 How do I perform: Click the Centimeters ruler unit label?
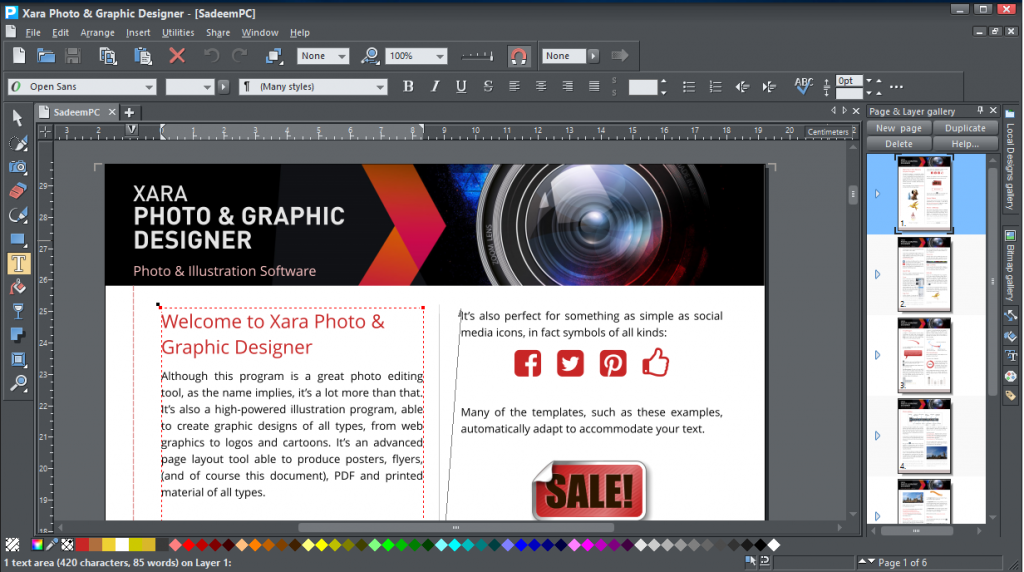tap(827, 131)
